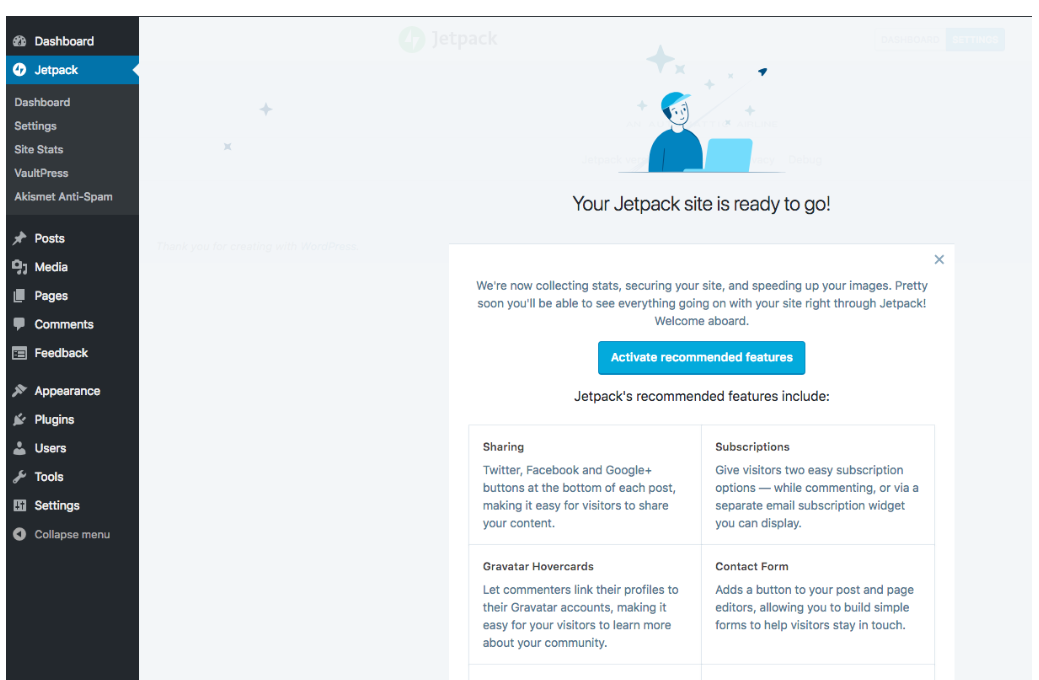The width and height of the screenshot is (1039, 680).
Task: Open the Users menu
Action: tap(50, 448)
